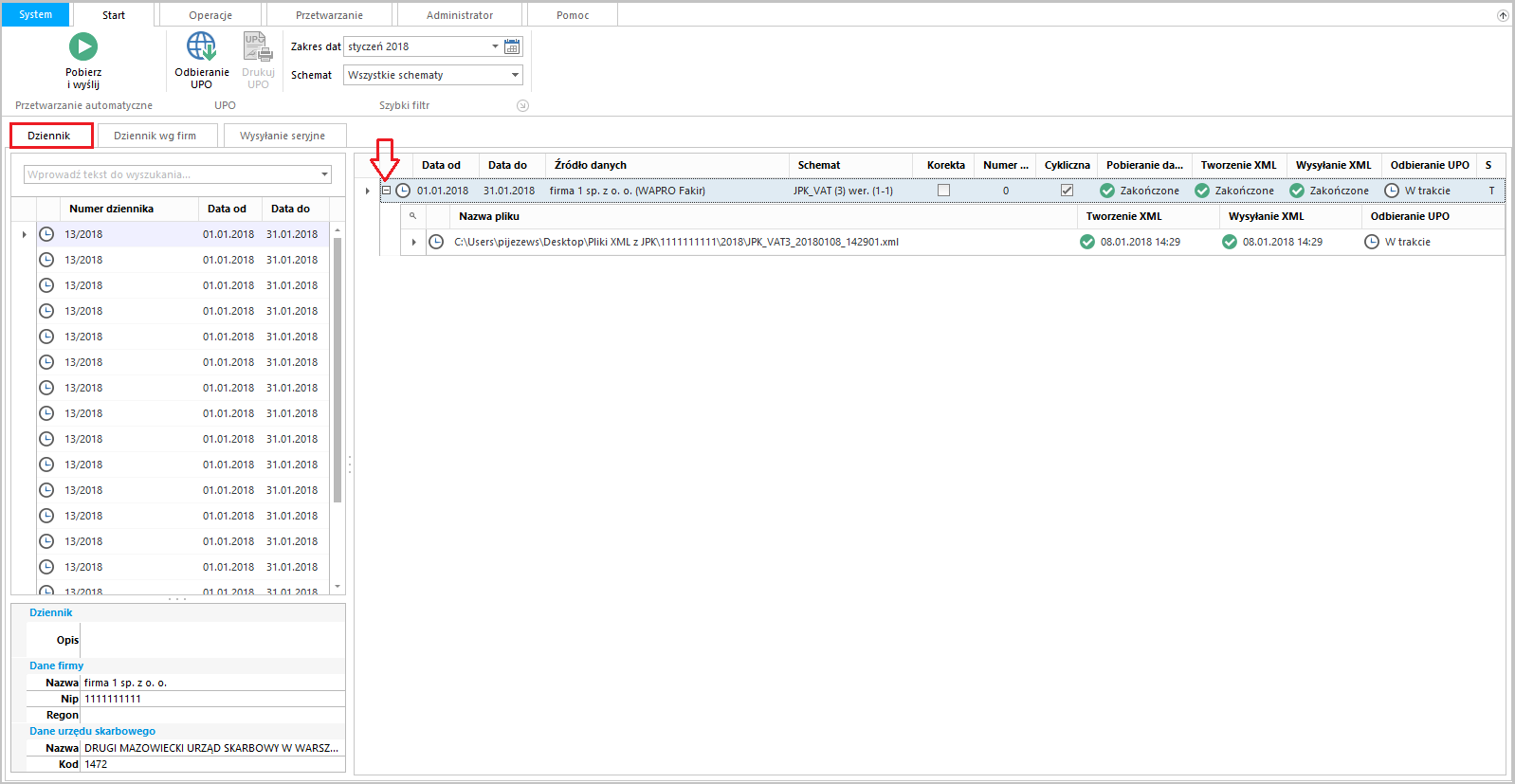Image resolution: width=1515 pixels, height=784 pixels.
Task: Click the journal list vertical scrollbar
Action: point(338,370)
